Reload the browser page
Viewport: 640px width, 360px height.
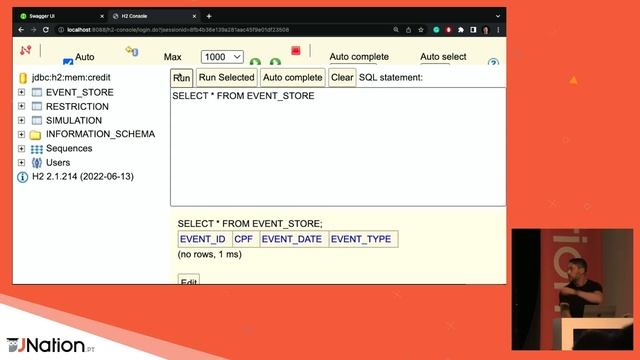click(46, 30)
